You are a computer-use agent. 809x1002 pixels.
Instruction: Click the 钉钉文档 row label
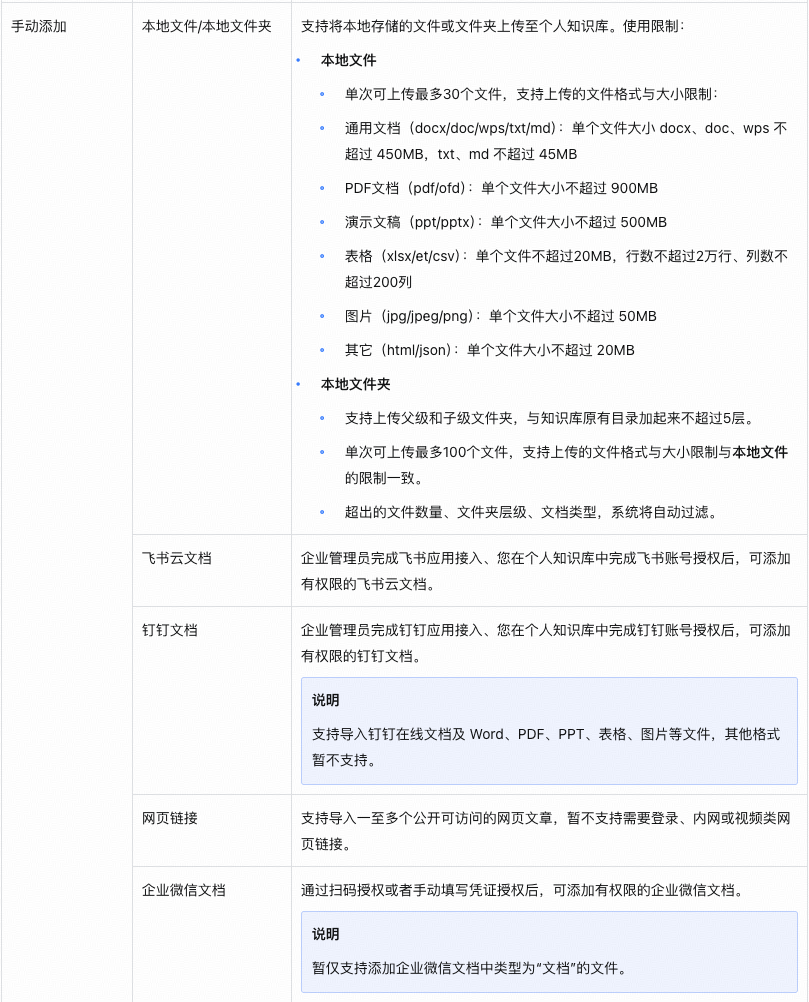coord(169,631)
